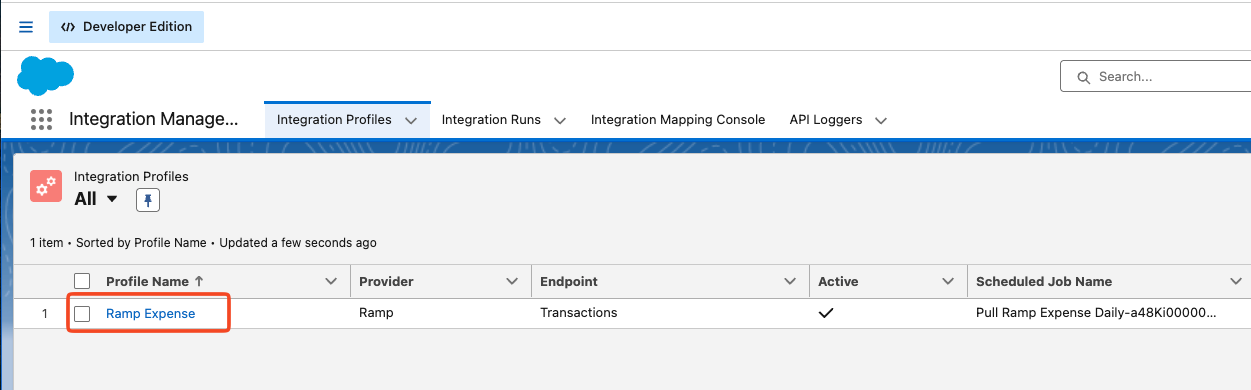The width and height of the screenshot is (1251, 390).
Task: Open Endpoint column actions chevron
Action: tap(792, 282)
